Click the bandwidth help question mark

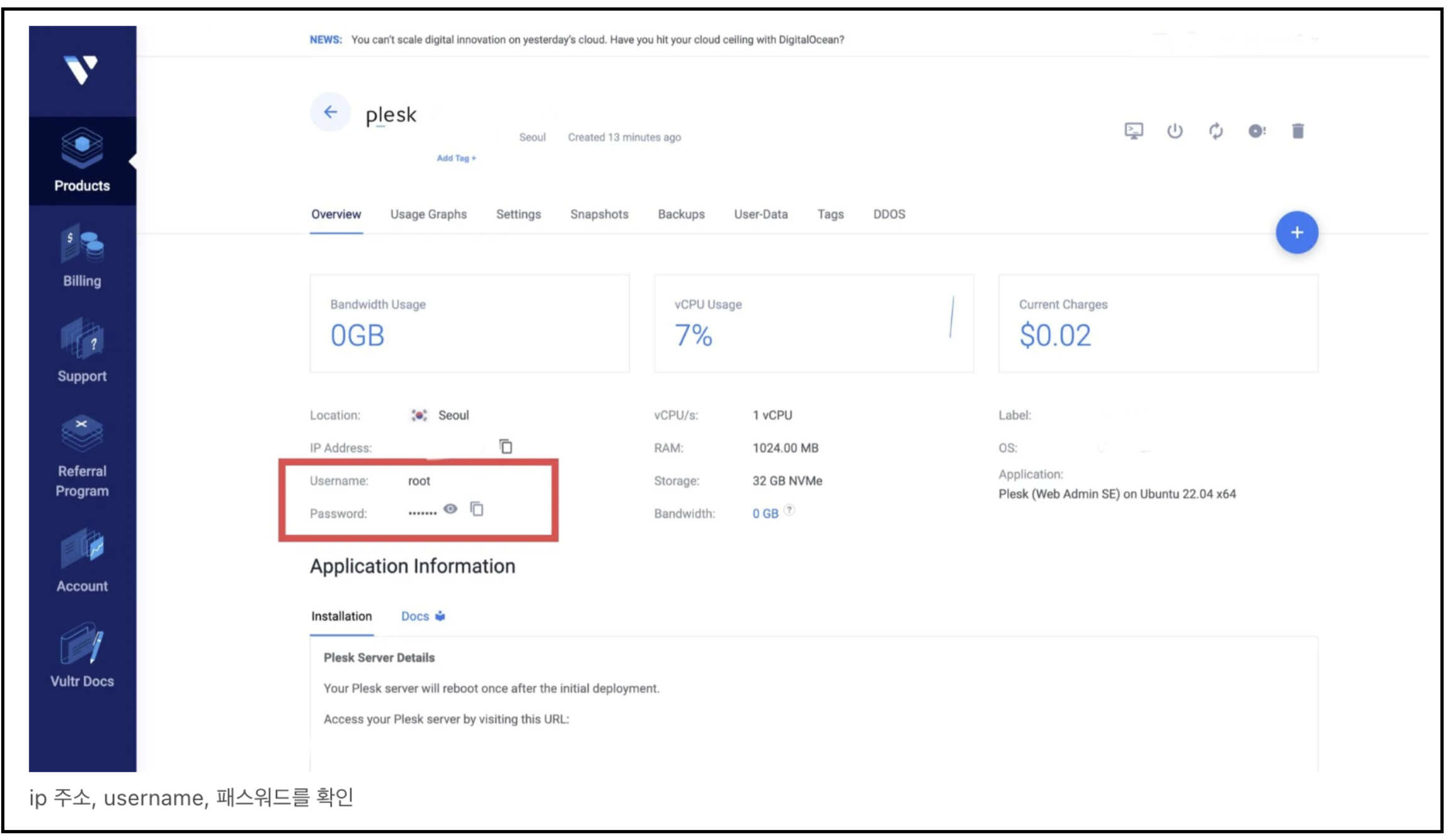(x=789, y=509)
